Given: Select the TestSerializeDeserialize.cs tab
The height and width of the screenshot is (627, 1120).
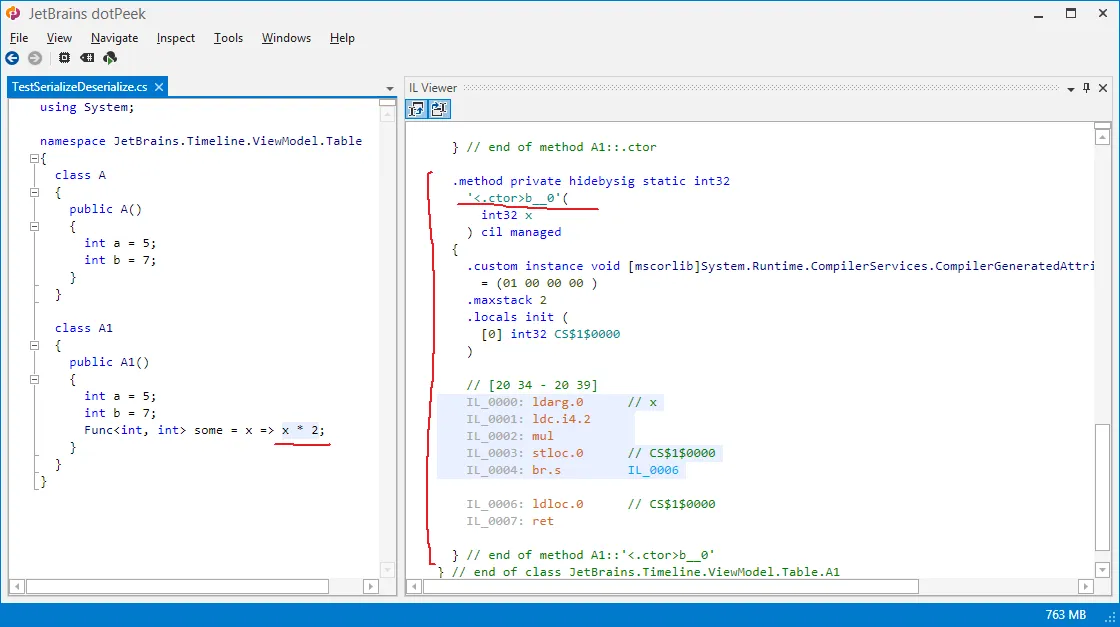Looking at the screenshot, I should 79,87.
